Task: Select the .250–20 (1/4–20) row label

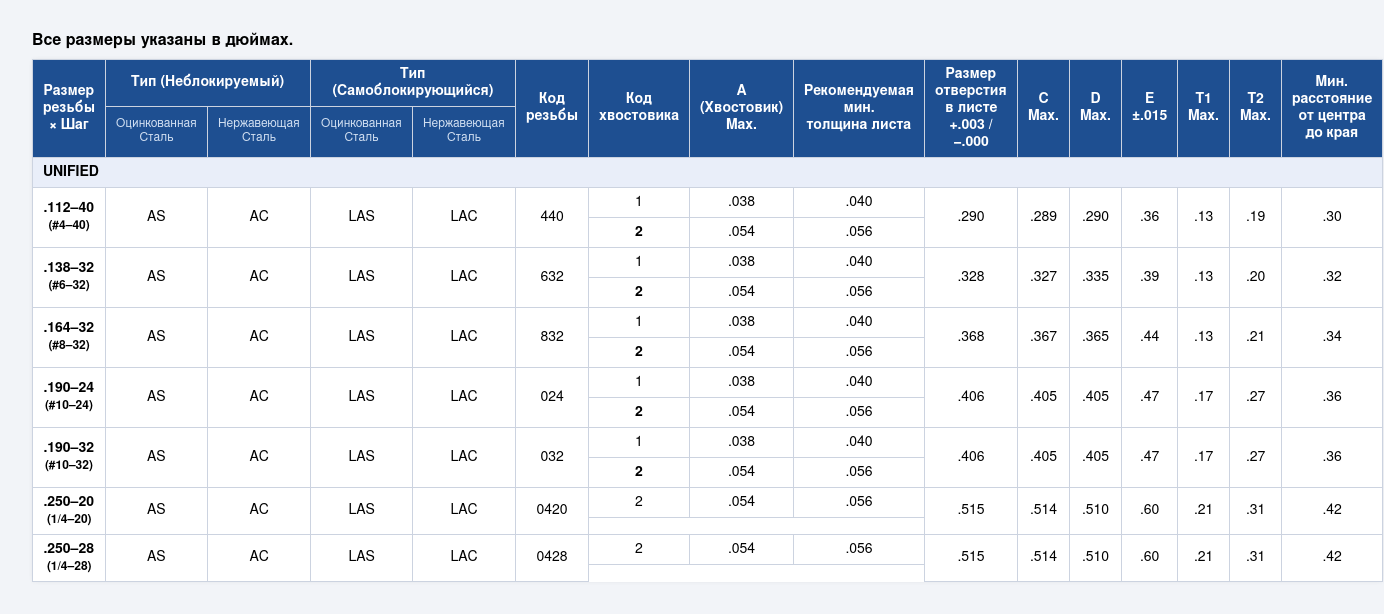Action: click(69, 510)
